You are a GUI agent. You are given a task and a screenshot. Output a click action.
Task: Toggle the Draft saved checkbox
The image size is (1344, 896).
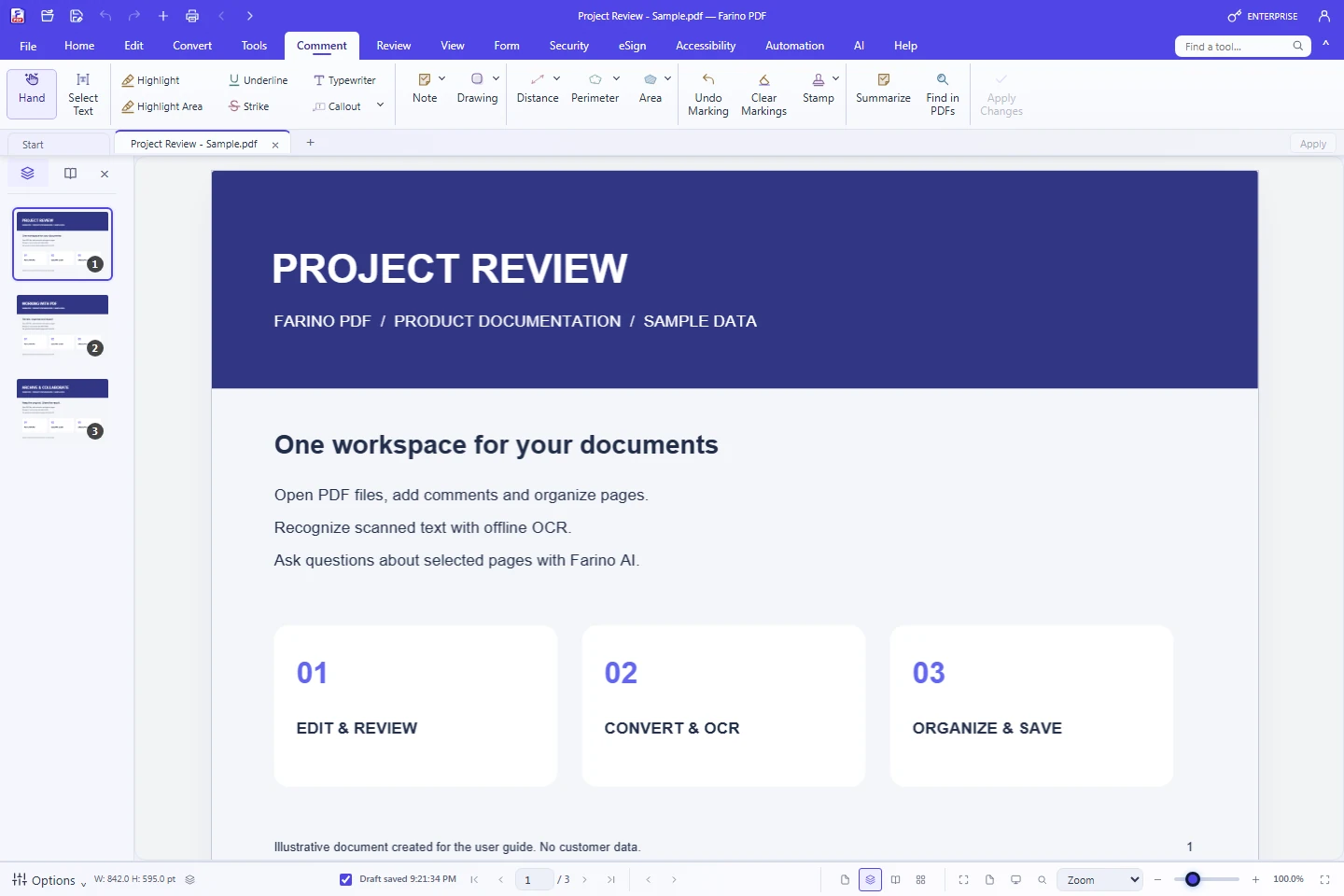coord(345,879)
